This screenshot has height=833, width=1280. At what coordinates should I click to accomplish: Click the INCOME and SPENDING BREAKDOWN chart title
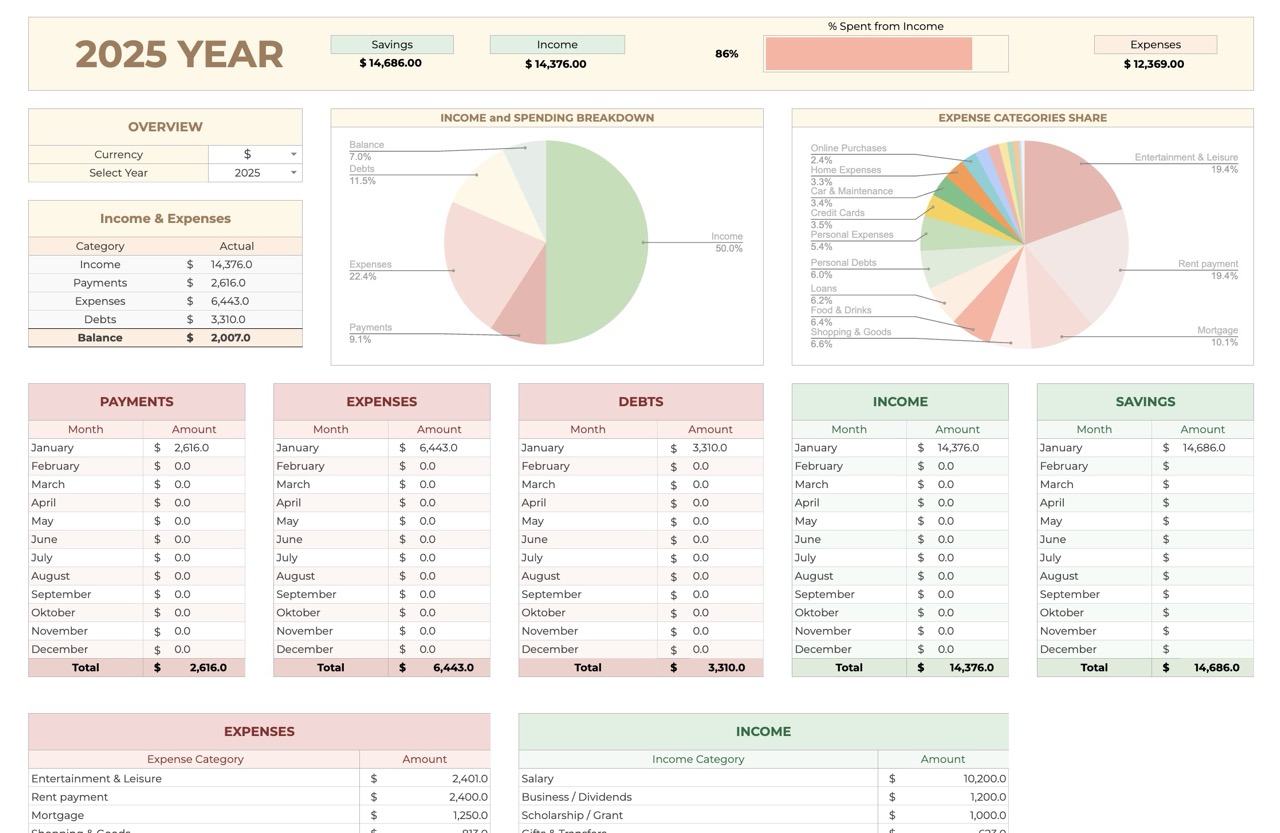(x=547, y=118)
